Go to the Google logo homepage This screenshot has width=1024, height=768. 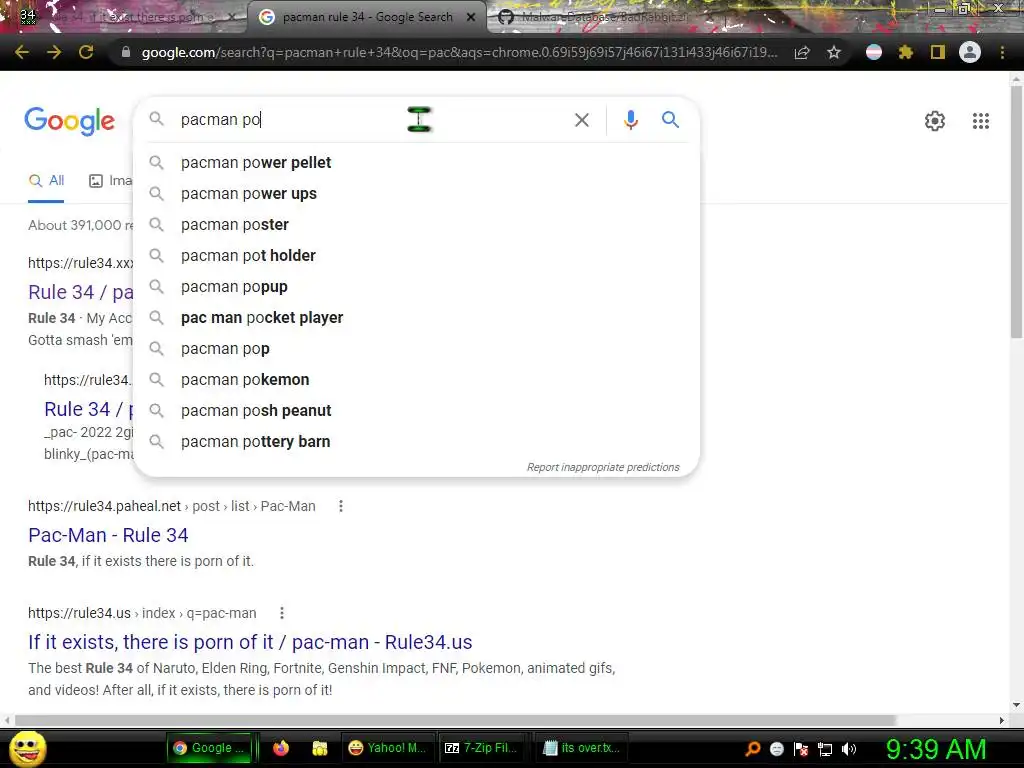pyautogui.click(x=70, y=121)
